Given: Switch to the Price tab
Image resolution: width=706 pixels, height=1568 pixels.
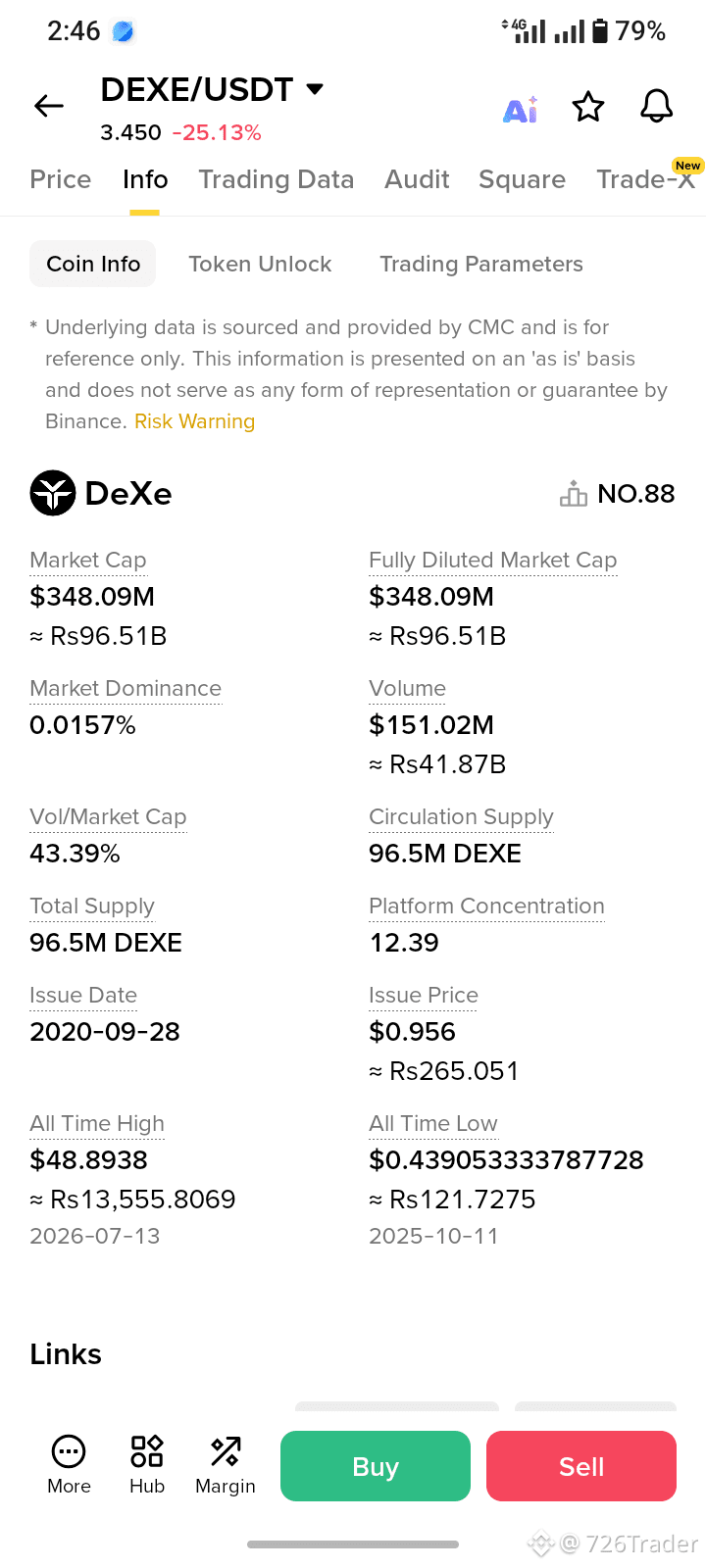Looking at the screenshot, I should coord(61,179).
